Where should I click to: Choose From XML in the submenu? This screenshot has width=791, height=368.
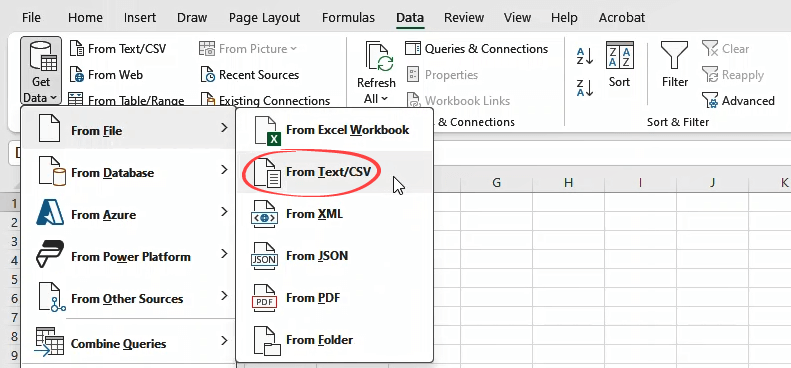[x=334, y=214]
